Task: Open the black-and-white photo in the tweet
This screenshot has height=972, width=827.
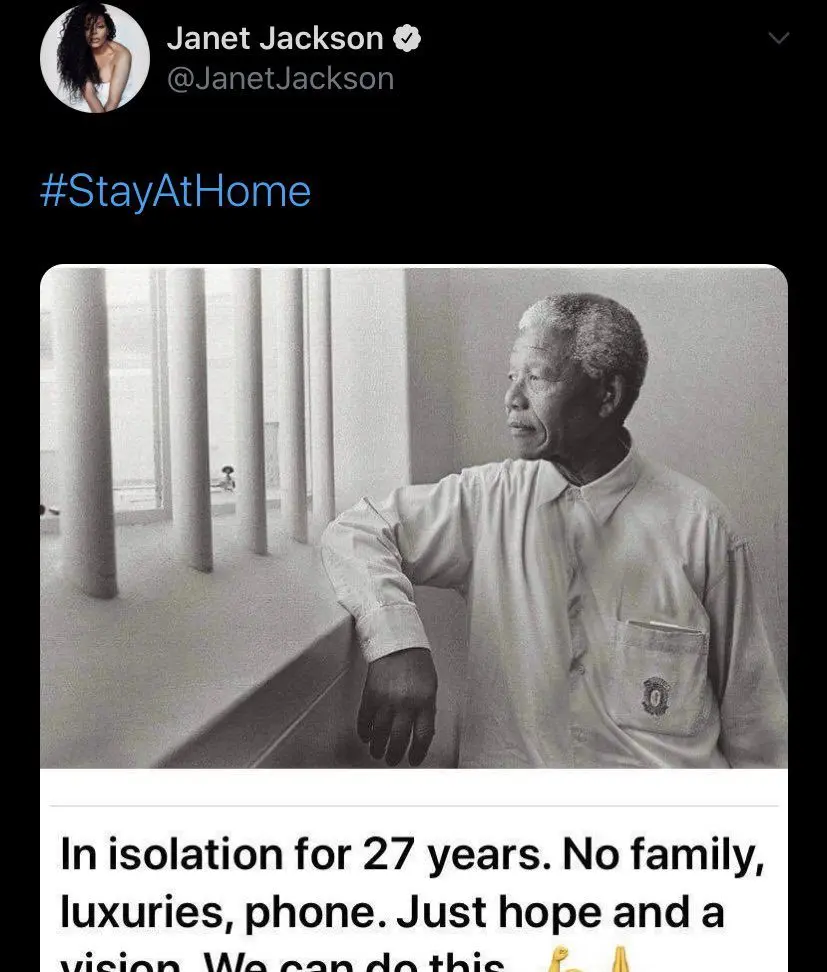Action: tap(413, 516)
